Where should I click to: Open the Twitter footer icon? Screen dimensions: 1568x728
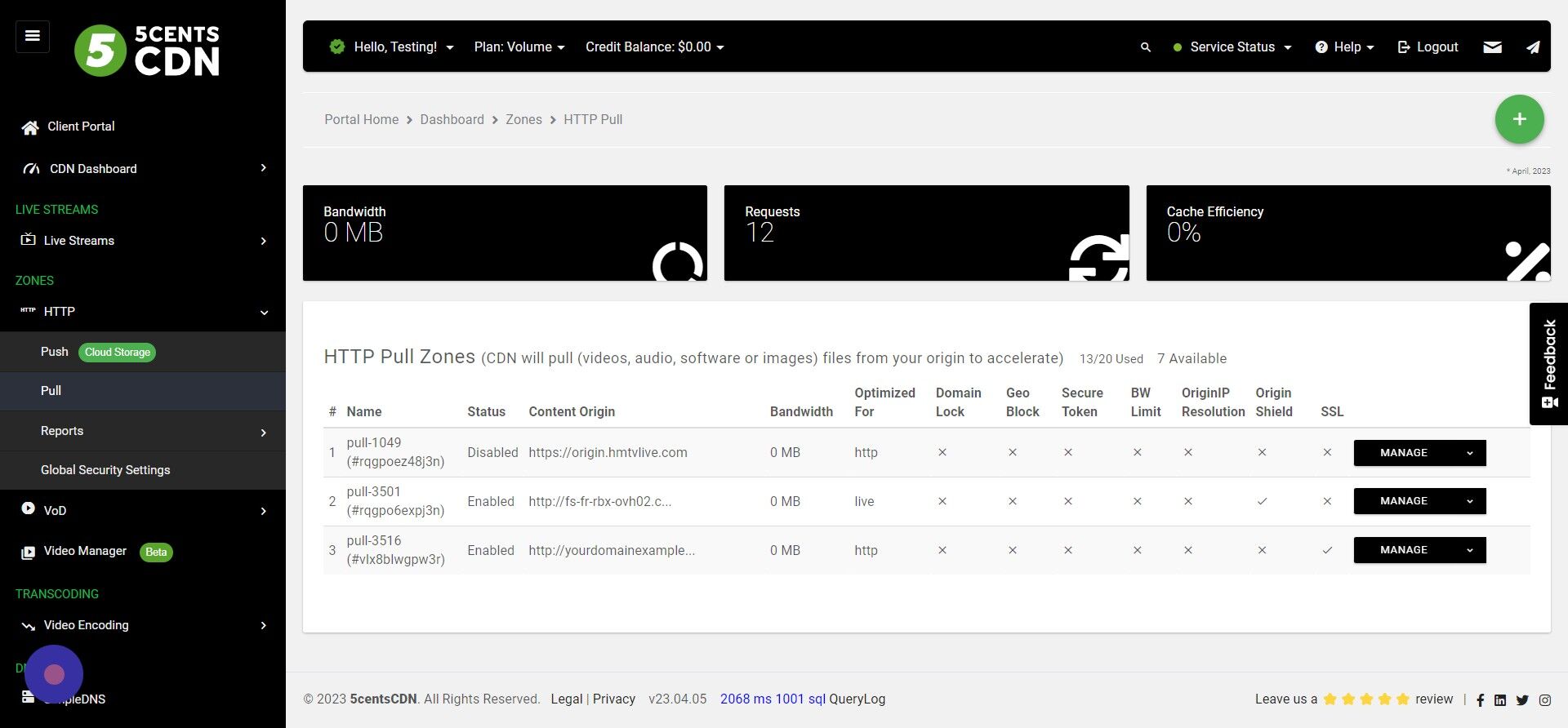tap(1522, 700)
